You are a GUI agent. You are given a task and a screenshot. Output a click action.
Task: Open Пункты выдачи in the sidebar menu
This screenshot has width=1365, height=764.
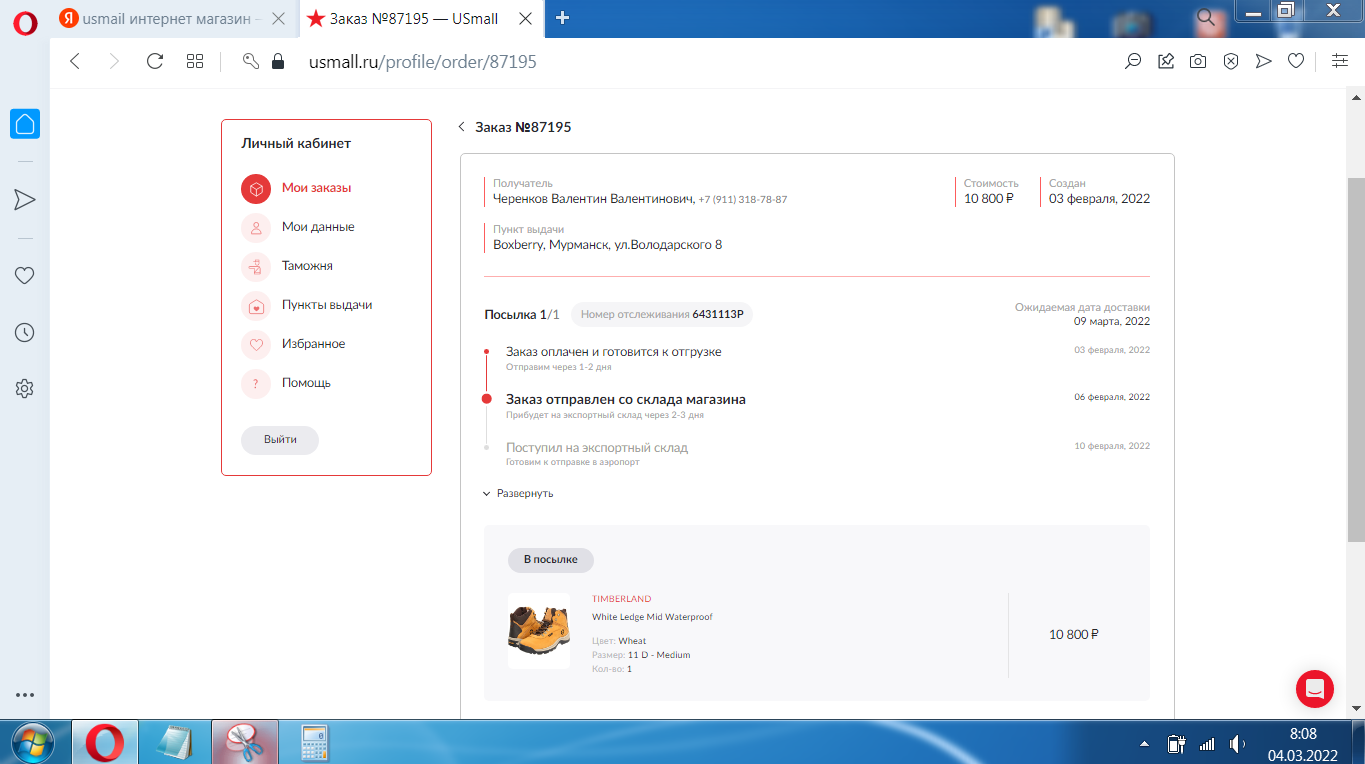[327, 305]
